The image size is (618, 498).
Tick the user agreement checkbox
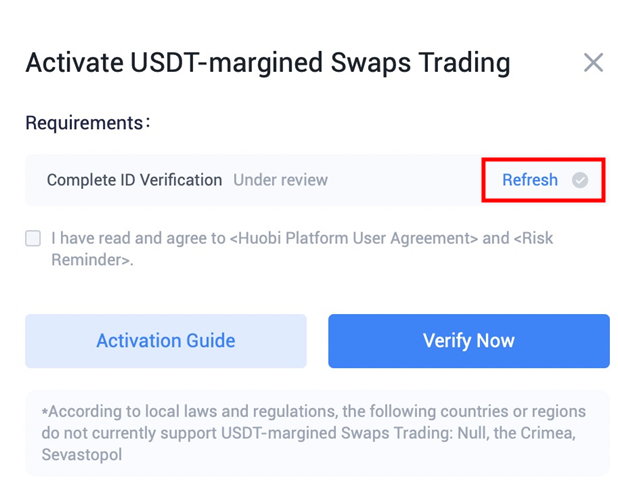tap(33, 238)
